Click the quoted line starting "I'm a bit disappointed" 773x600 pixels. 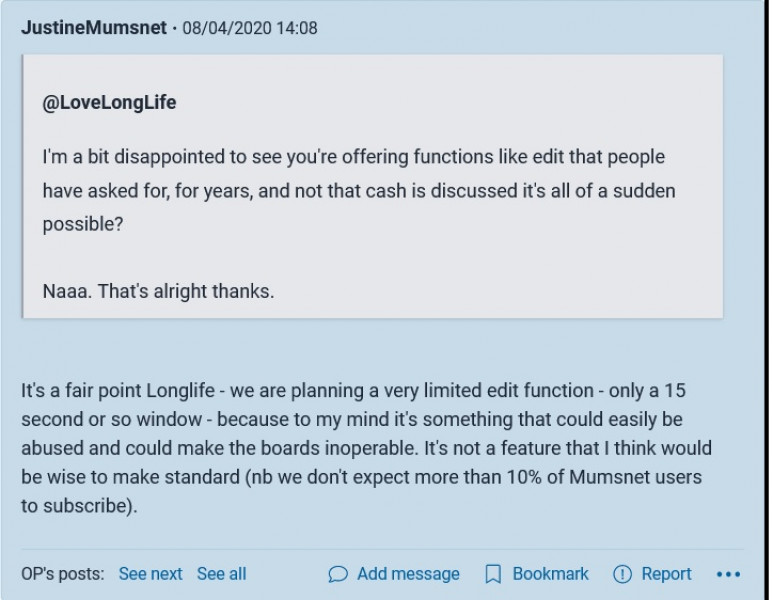click(x=353, y=158)
